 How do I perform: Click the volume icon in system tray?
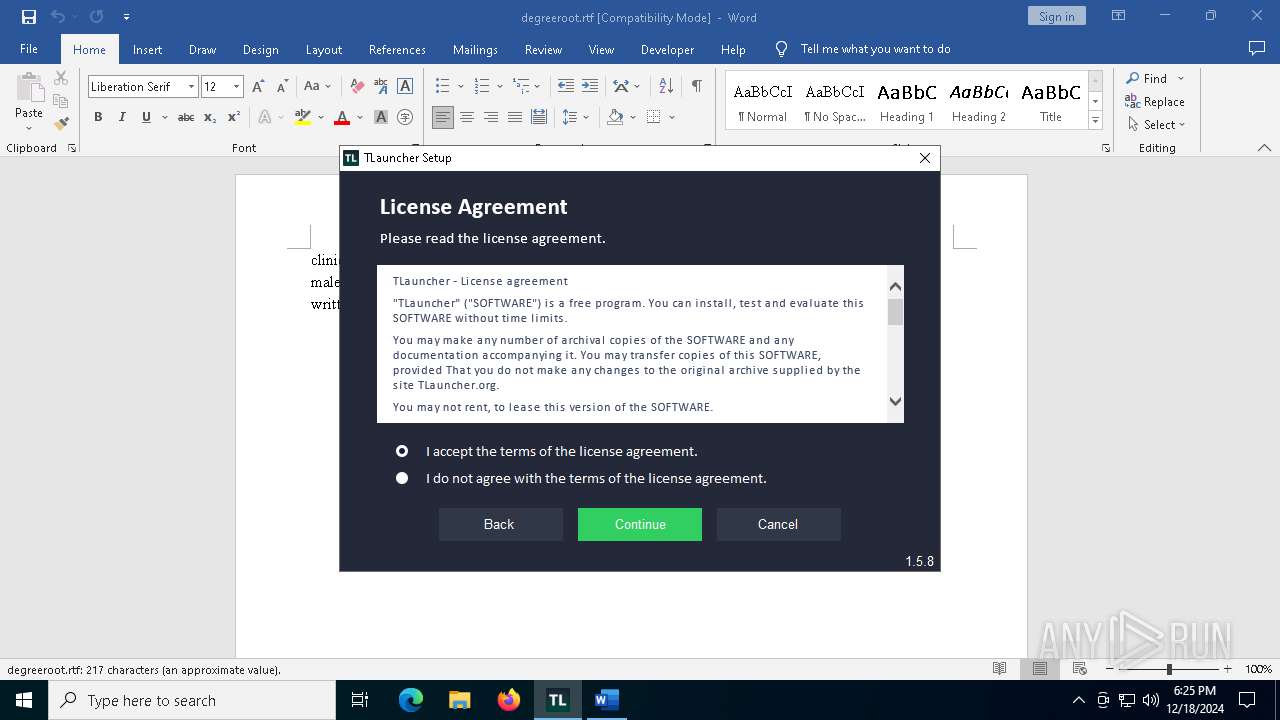tap(1151, 700)
